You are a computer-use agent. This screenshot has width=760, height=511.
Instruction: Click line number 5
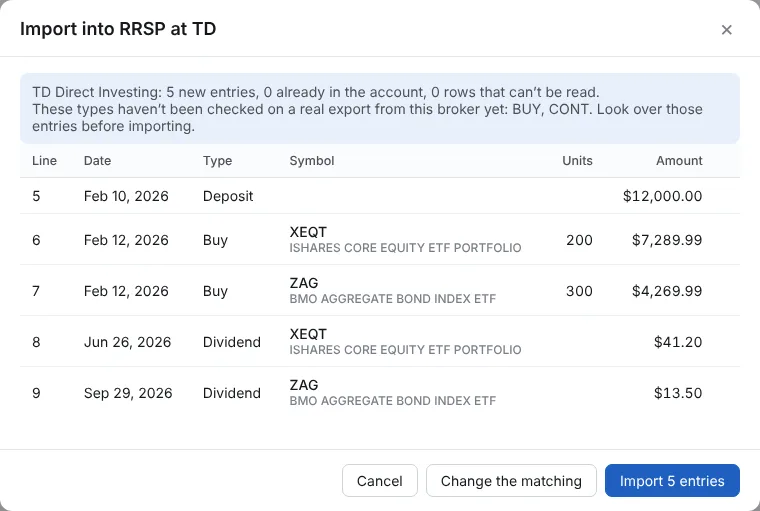pyautogui.click(x=36, y=196)
